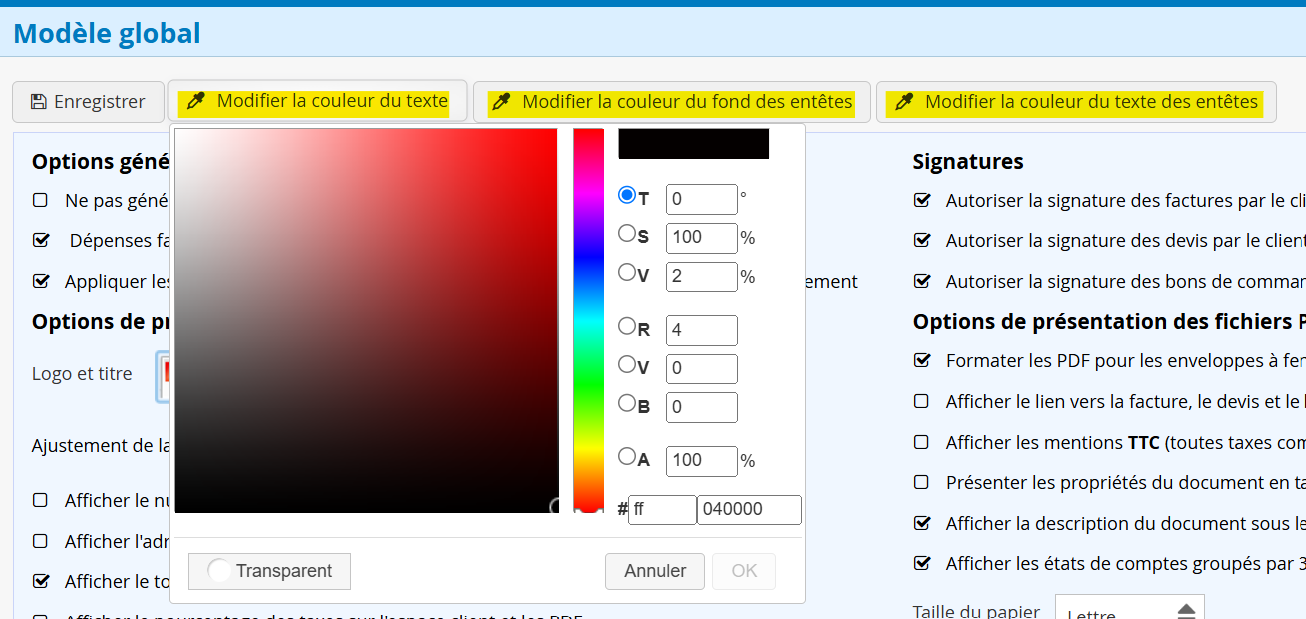Click the hex color field 040000
The height and width of the screenshot is (619, 1306).
[749, 510]
